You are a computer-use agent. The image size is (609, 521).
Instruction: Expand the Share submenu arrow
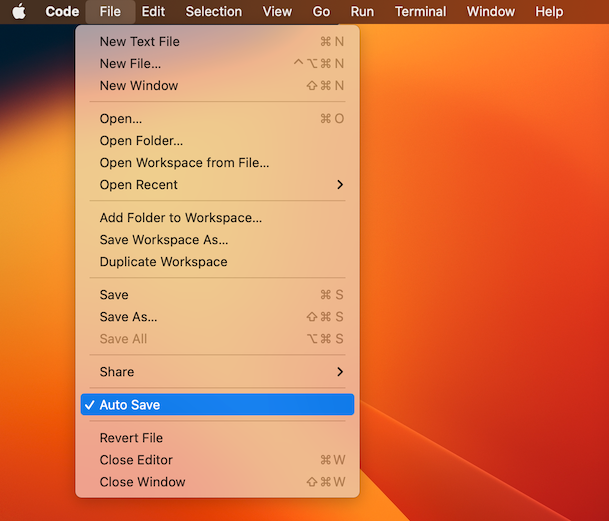[339, 372]
